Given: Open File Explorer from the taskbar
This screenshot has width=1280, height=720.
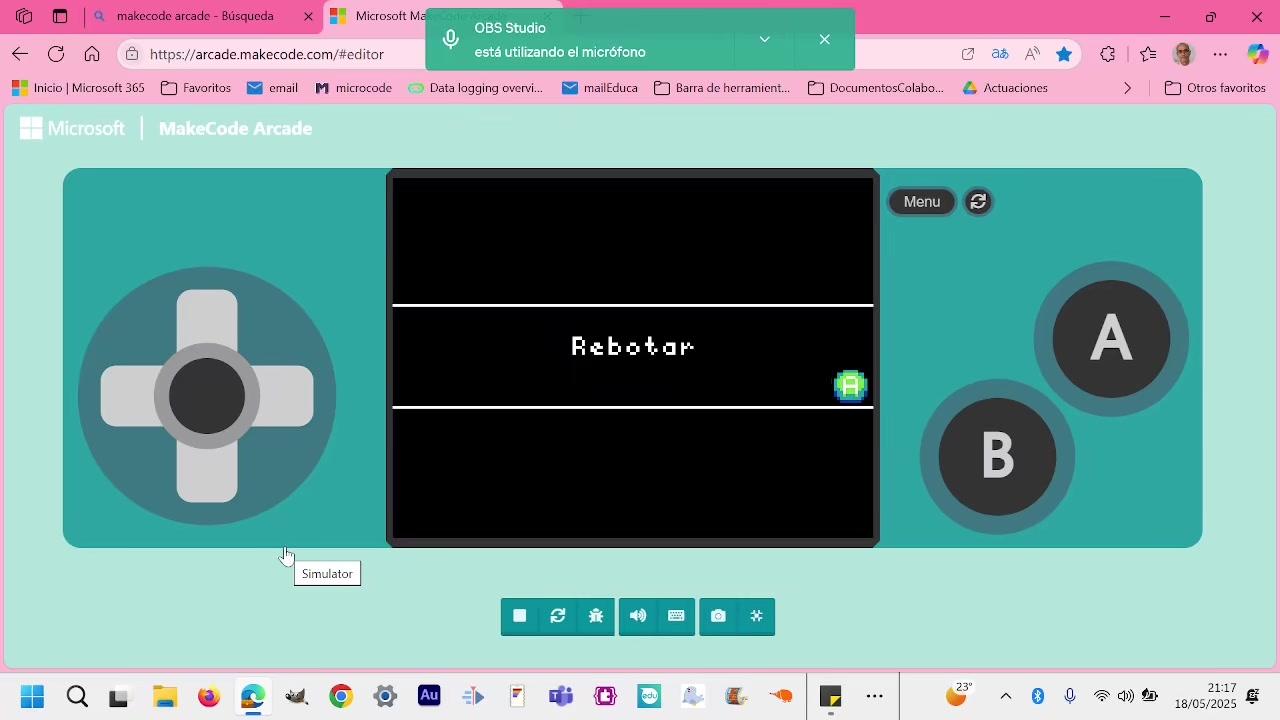Looking at the screenshot, I should pyautogui.click(x=165, y=696).
